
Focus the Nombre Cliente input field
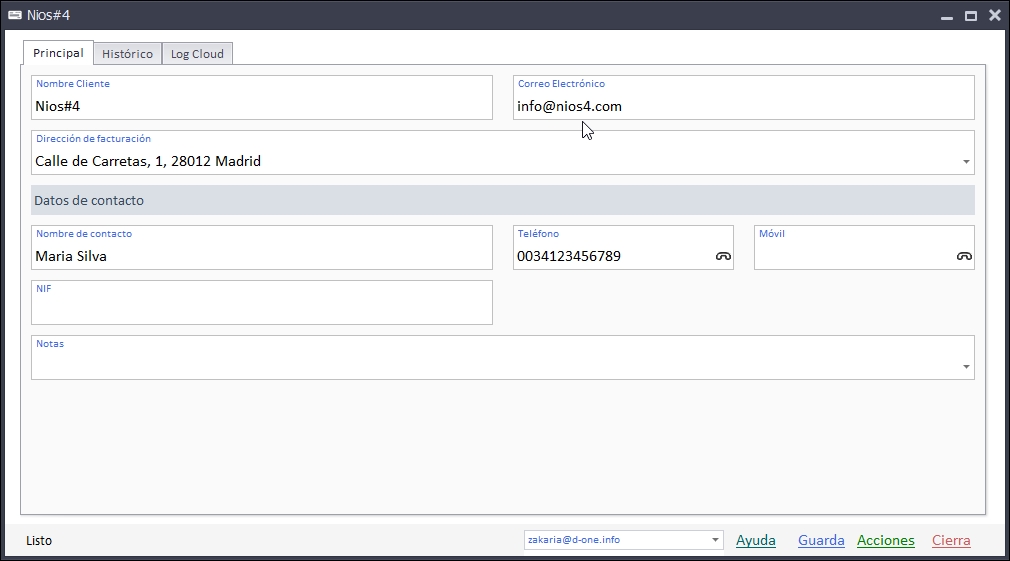[x=260, y=106]
